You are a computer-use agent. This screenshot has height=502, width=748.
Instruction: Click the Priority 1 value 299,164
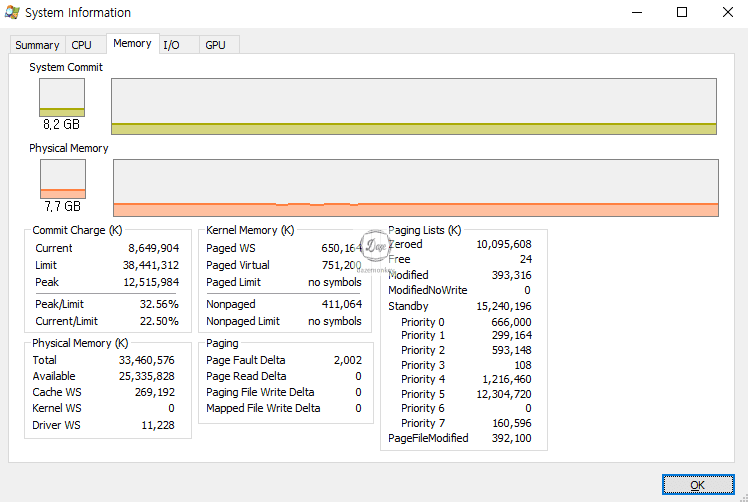coord(512,335)
